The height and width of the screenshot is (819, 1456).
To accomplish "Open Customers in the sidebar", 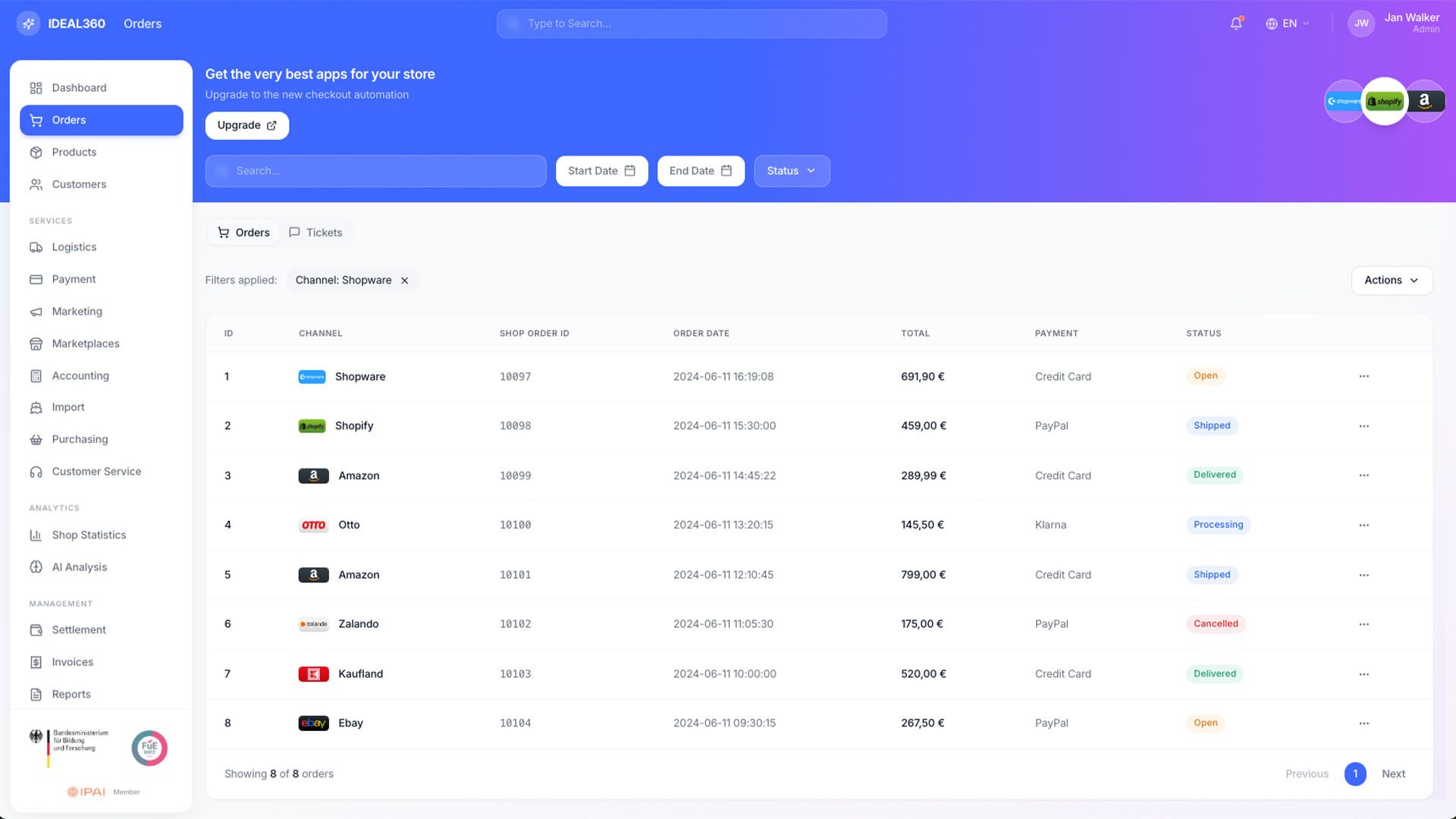I will (x=102, y=184).
